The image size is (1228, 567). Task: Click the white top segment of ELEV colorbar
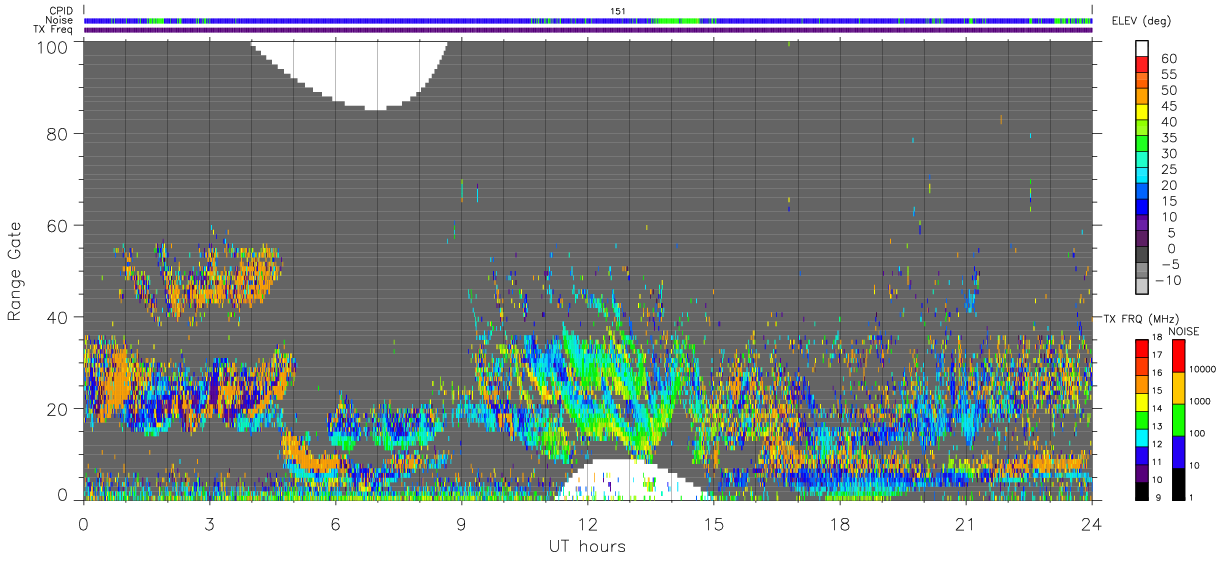[1142, 50]
